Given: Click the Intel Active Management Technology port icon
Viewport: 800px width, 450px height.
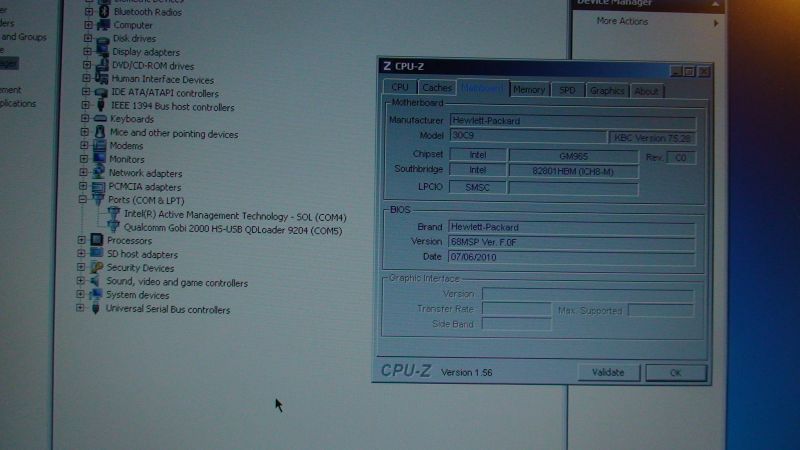Looking at the screenshot, I should (x=113, y=214).
